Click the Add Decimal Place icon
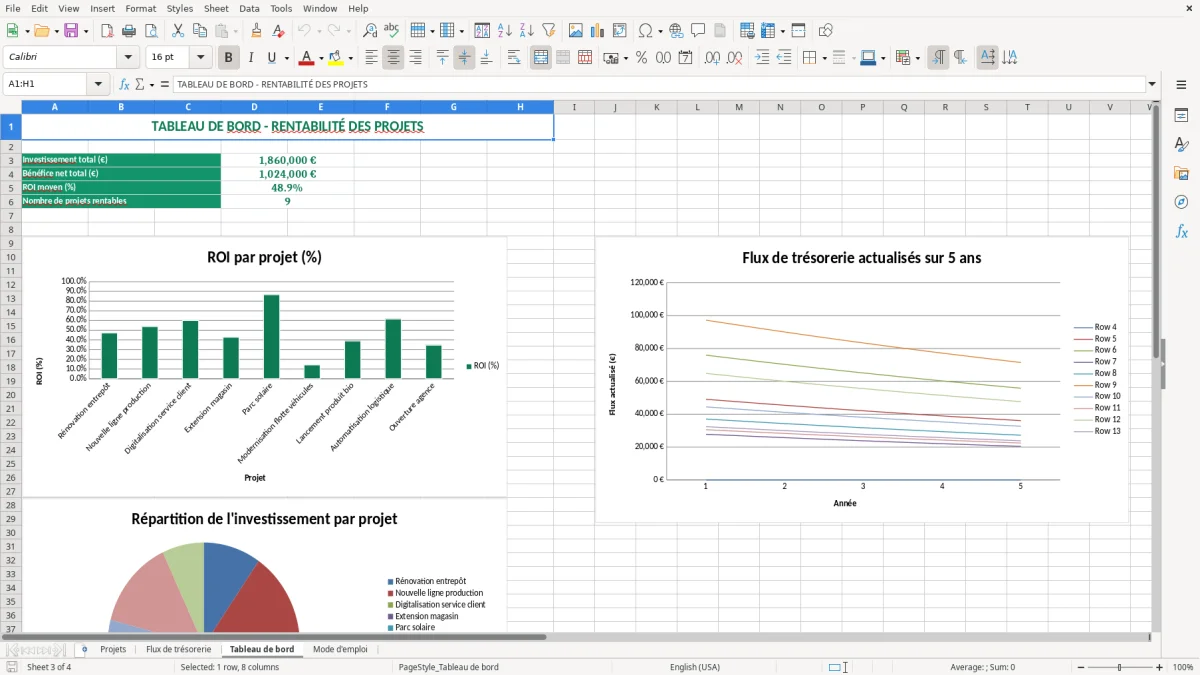1200x675 pixels. [x=713, y=58]
